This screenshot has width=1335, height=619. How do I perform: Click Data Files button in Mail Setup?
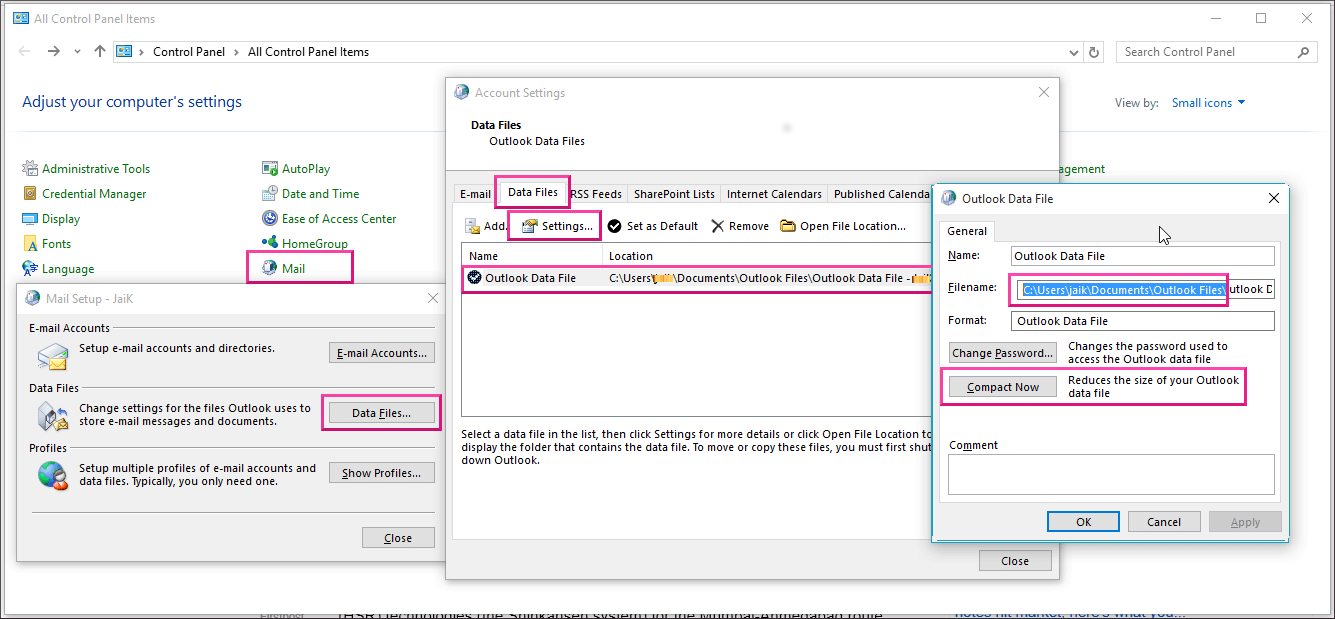click(x=382, y=413)
